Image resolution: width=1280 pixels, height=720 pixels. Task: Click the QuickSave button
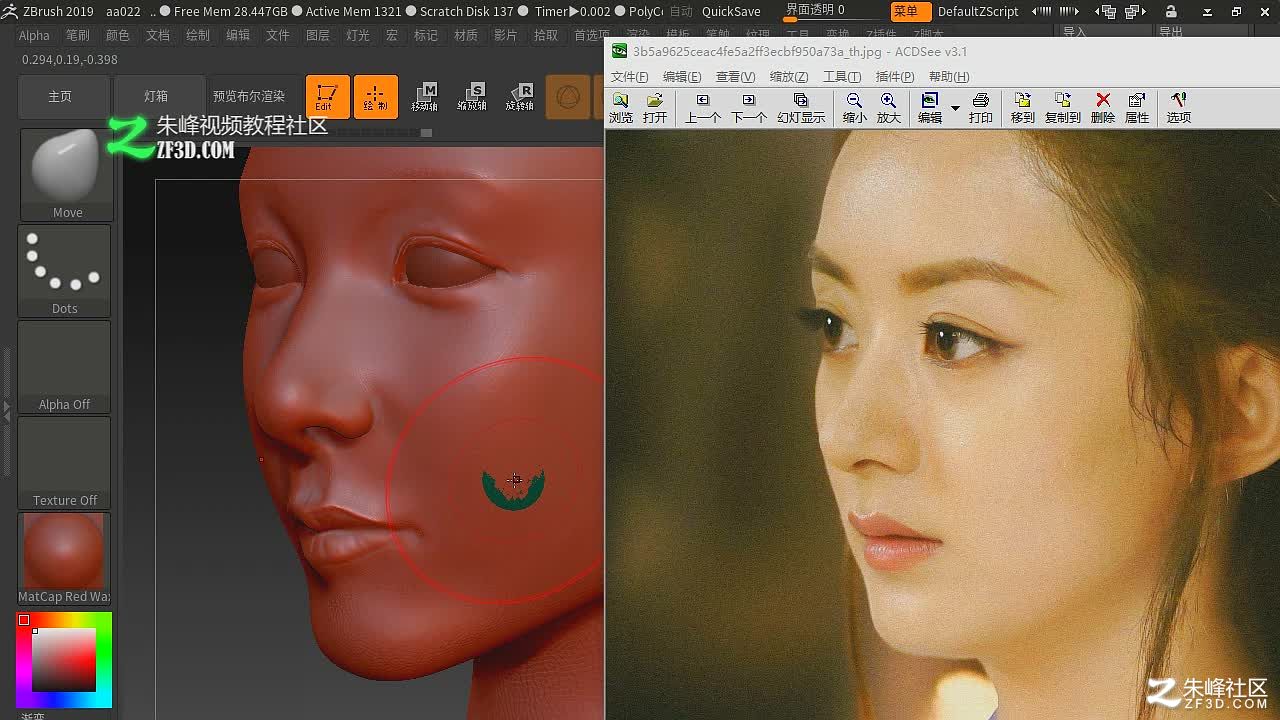click(731, 11)
